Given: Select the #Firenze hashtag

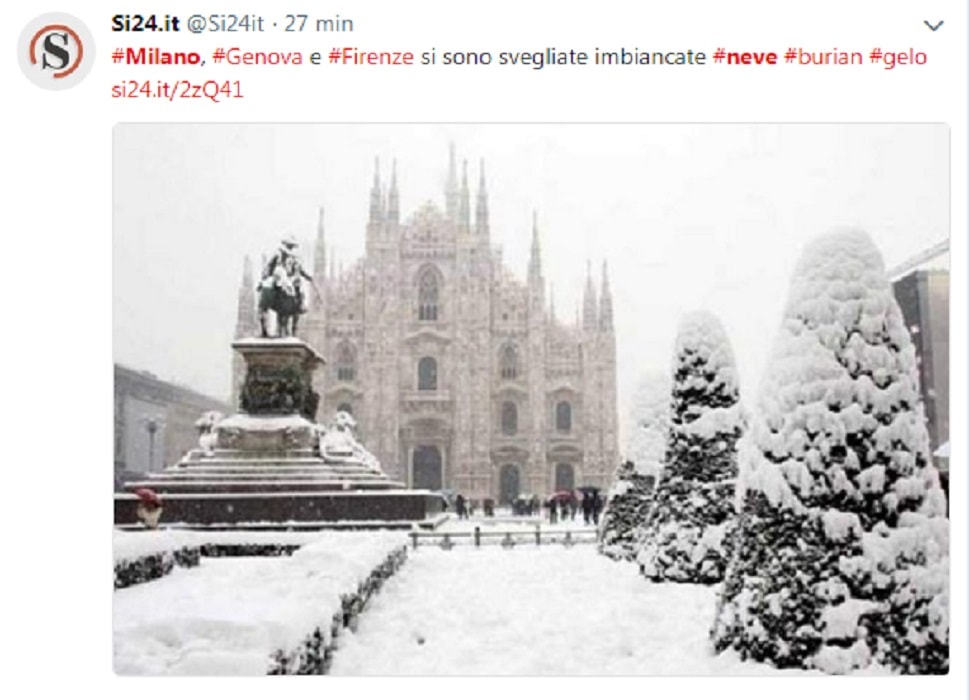Looking at the screenshot, I should [x=371, y=57].
